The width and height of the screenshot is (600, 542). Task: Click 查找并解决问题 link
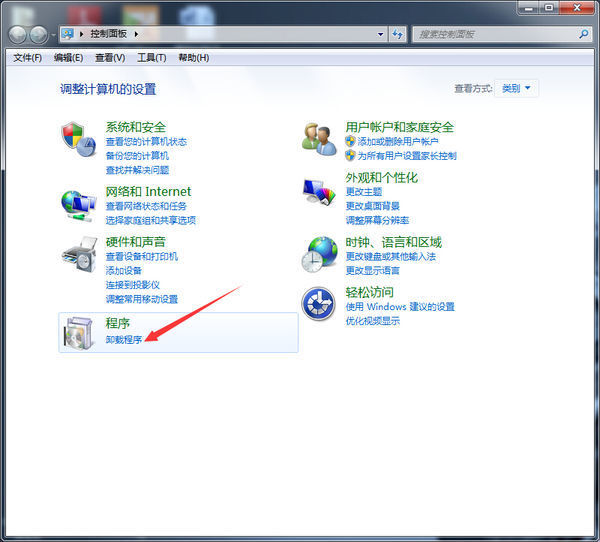coord(137,170)
